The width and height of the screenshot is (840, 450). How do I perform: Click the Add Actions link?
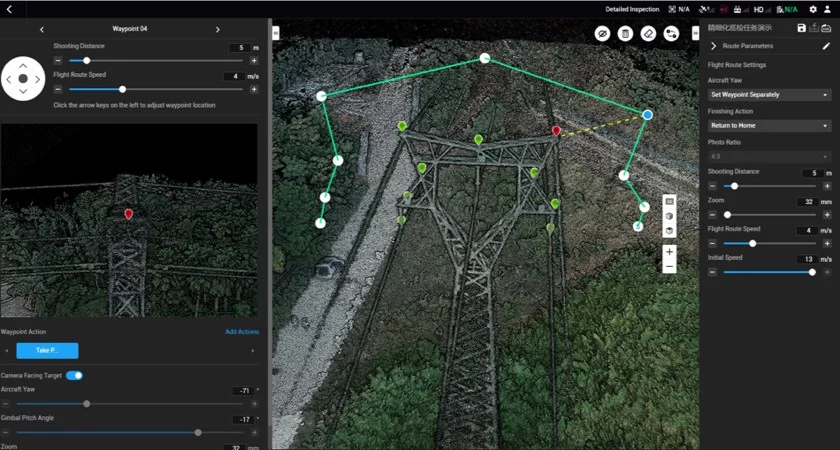coord(242,332)
